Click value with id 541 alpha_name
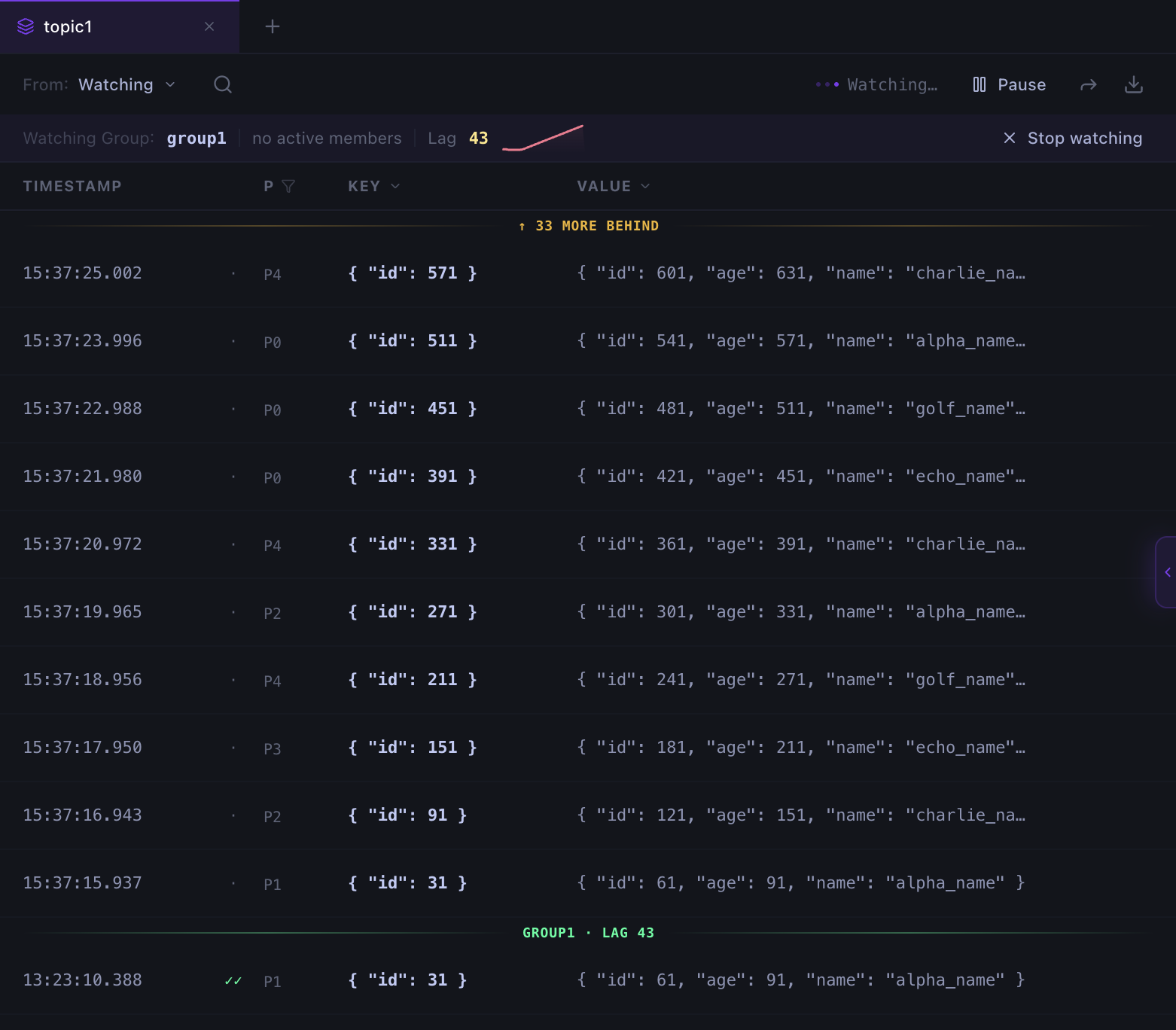 801,341
